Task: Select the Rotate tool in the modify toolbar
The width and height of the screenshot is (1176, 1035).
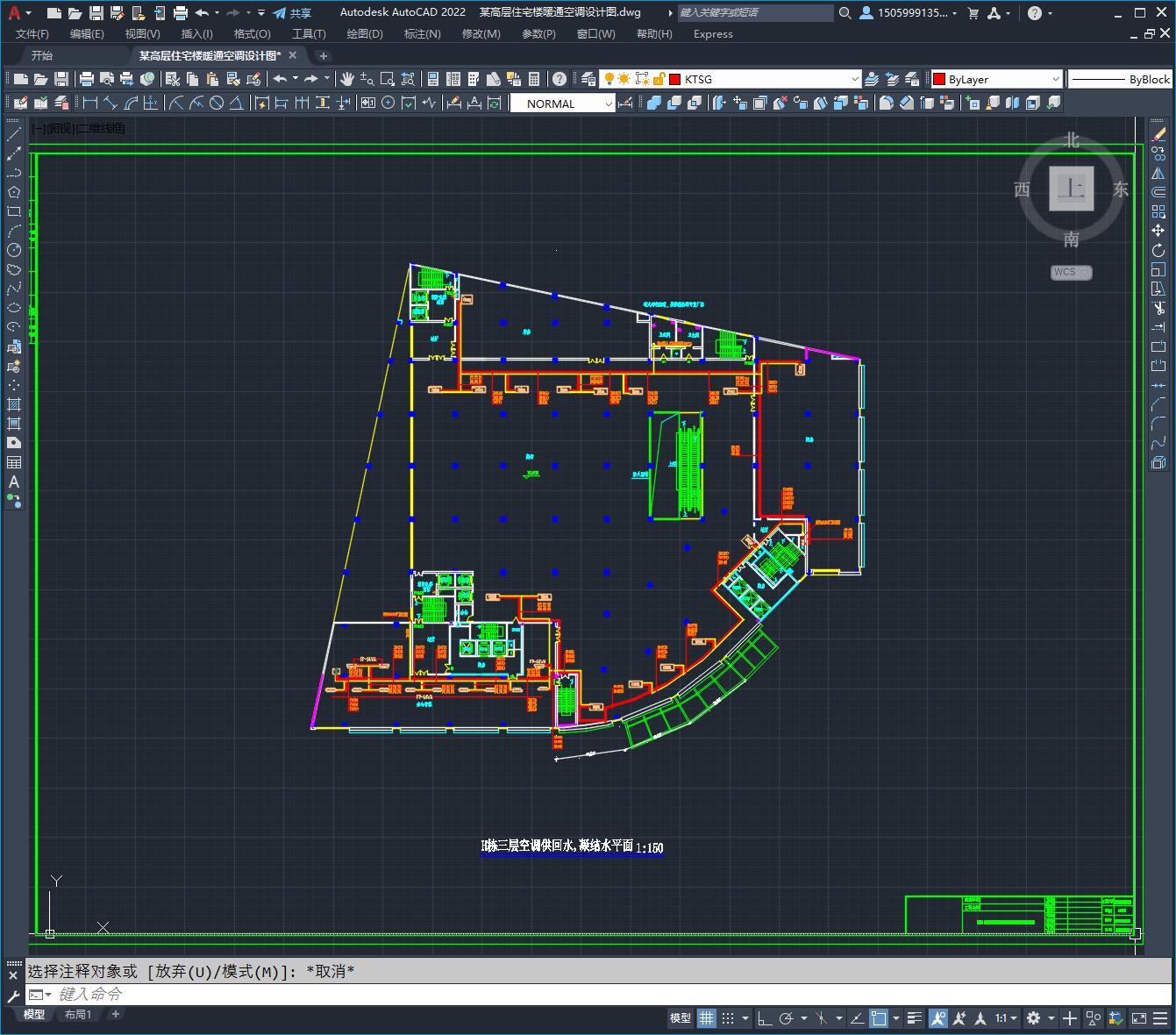Action: coord(1158,250)
